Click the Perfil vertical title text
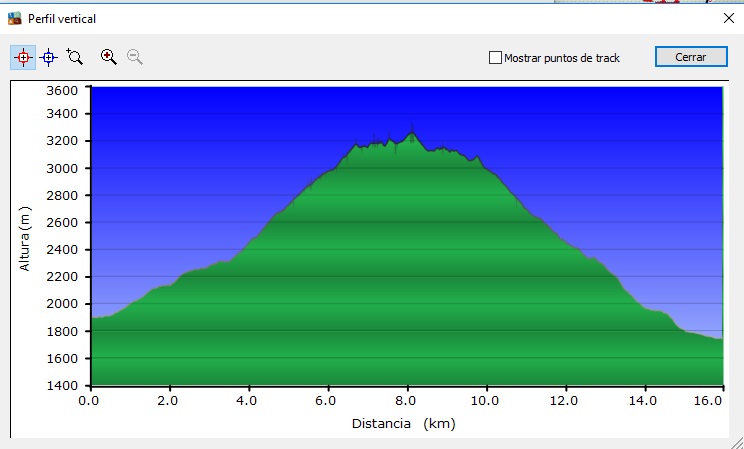 pos(62,19)
